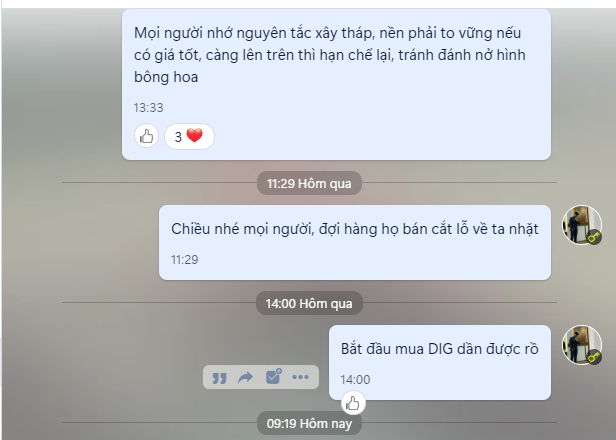The image size is (616, 440).
Task: Click the 13:33 timestamp in first message
Action: pyautogui.click(x=148, y=108)
